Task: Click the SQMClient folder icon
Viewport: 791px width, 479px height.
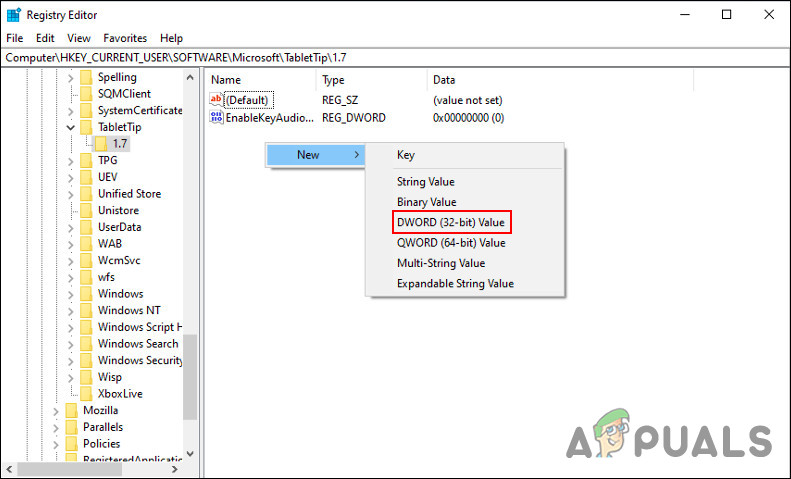Action: click(x=86, y=94)
